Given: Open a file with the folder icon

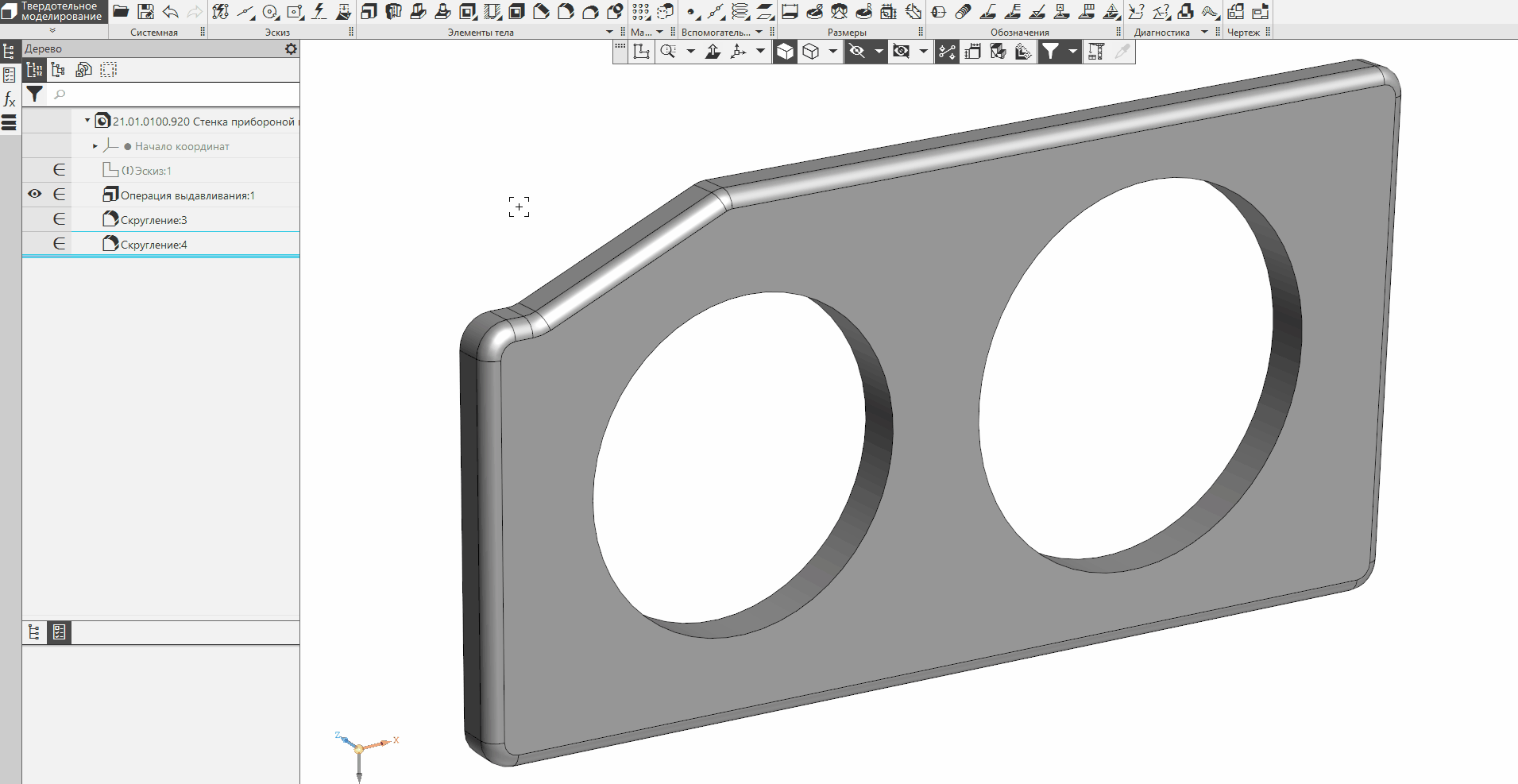Looking at the screenshot, I should coord(121,11).
